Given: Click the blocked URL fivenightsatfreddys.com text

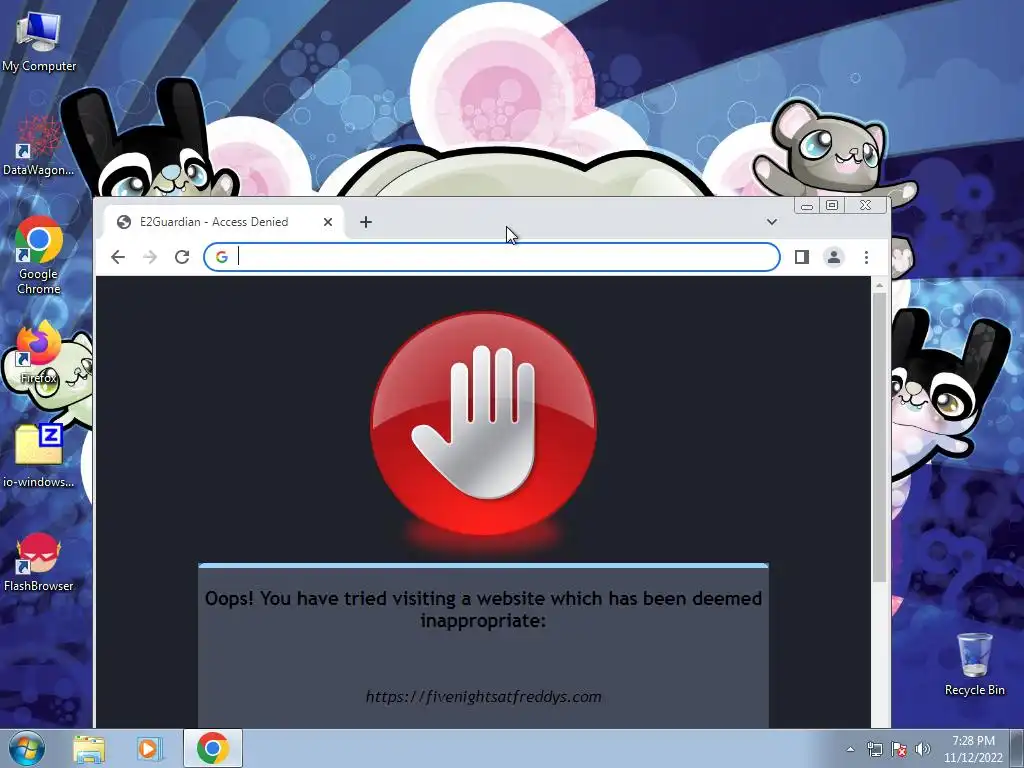Looking at the screenshot, I should pyautogui.click(x=483, y=697).
